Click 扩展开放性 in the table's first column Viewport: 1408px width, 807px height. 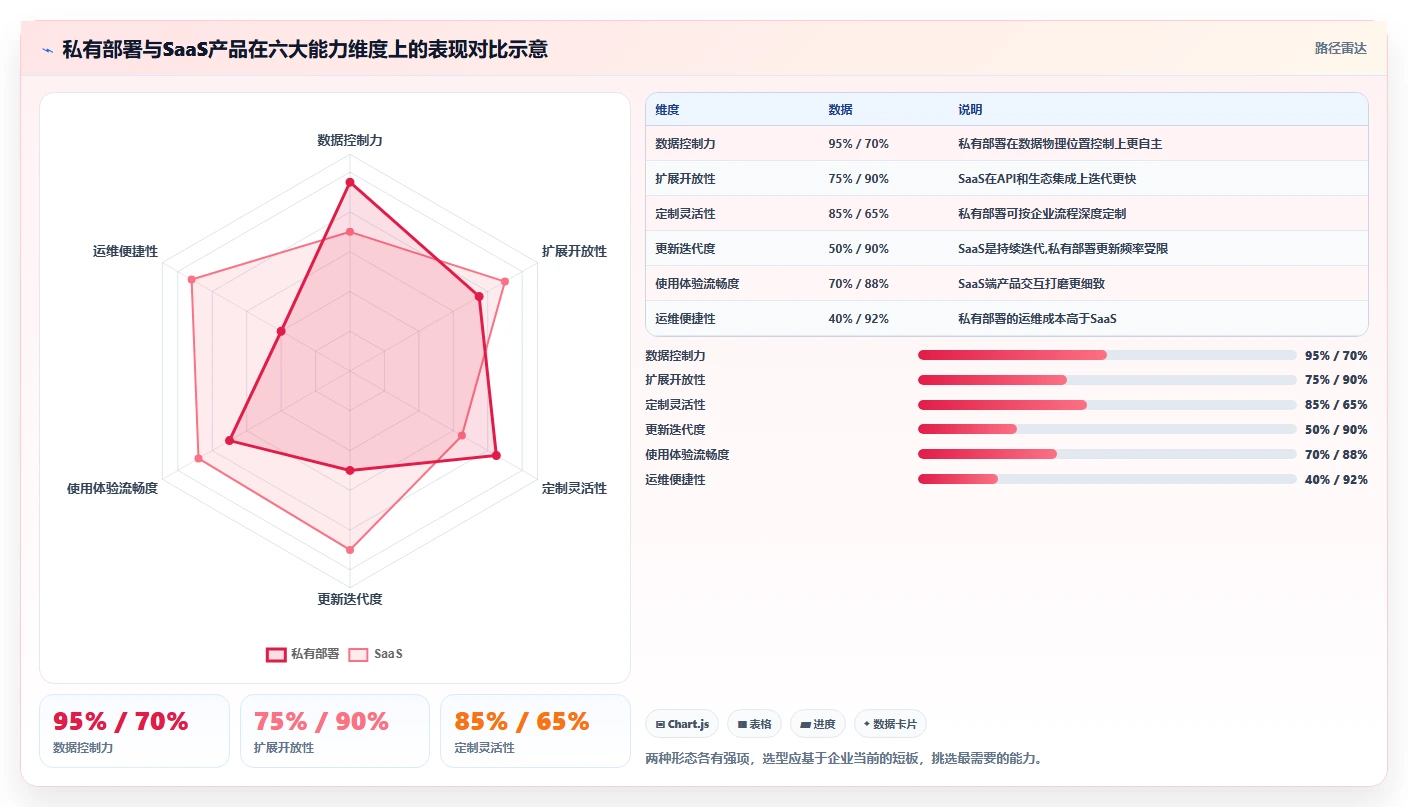(x=685, y=179)
